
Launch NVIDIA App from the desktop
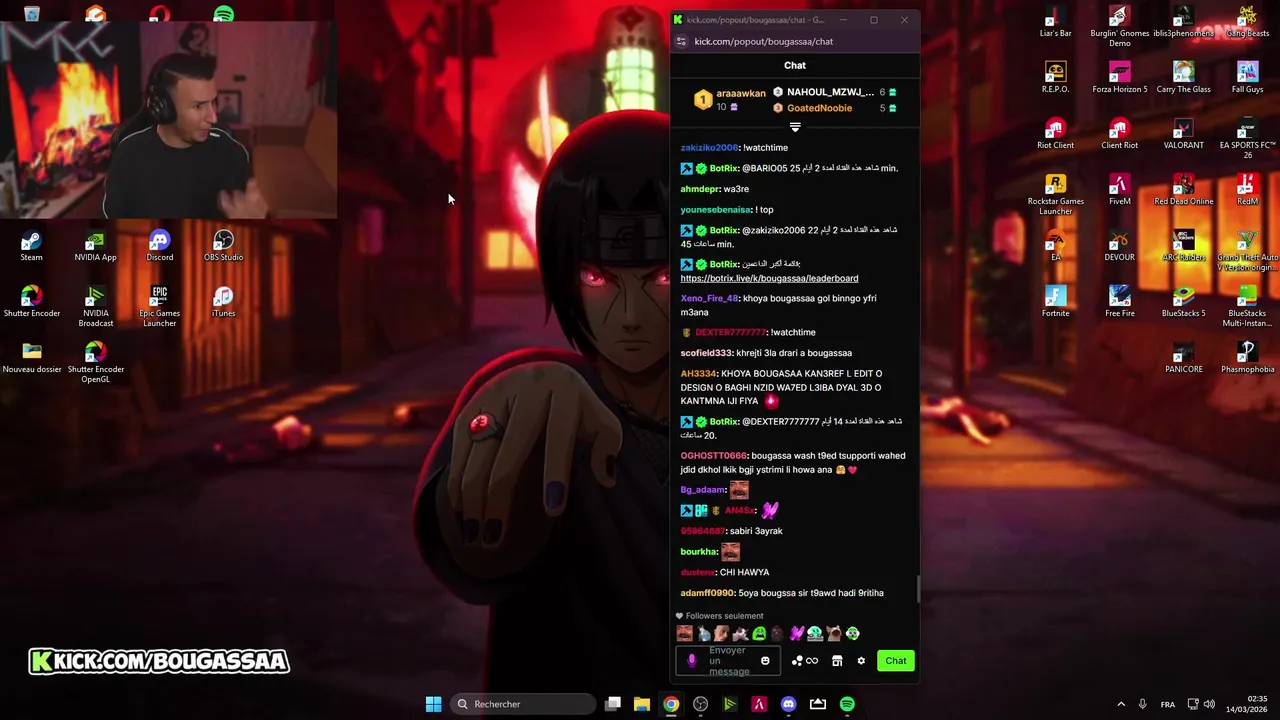[95, 246]
